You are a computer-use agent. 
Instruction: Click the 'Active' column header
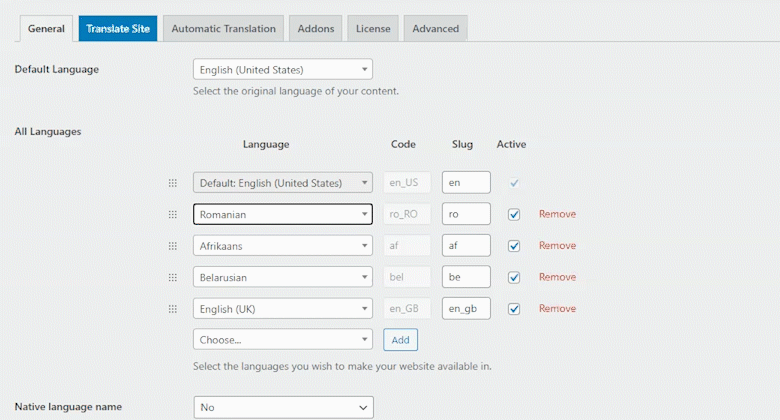point(511,144)
